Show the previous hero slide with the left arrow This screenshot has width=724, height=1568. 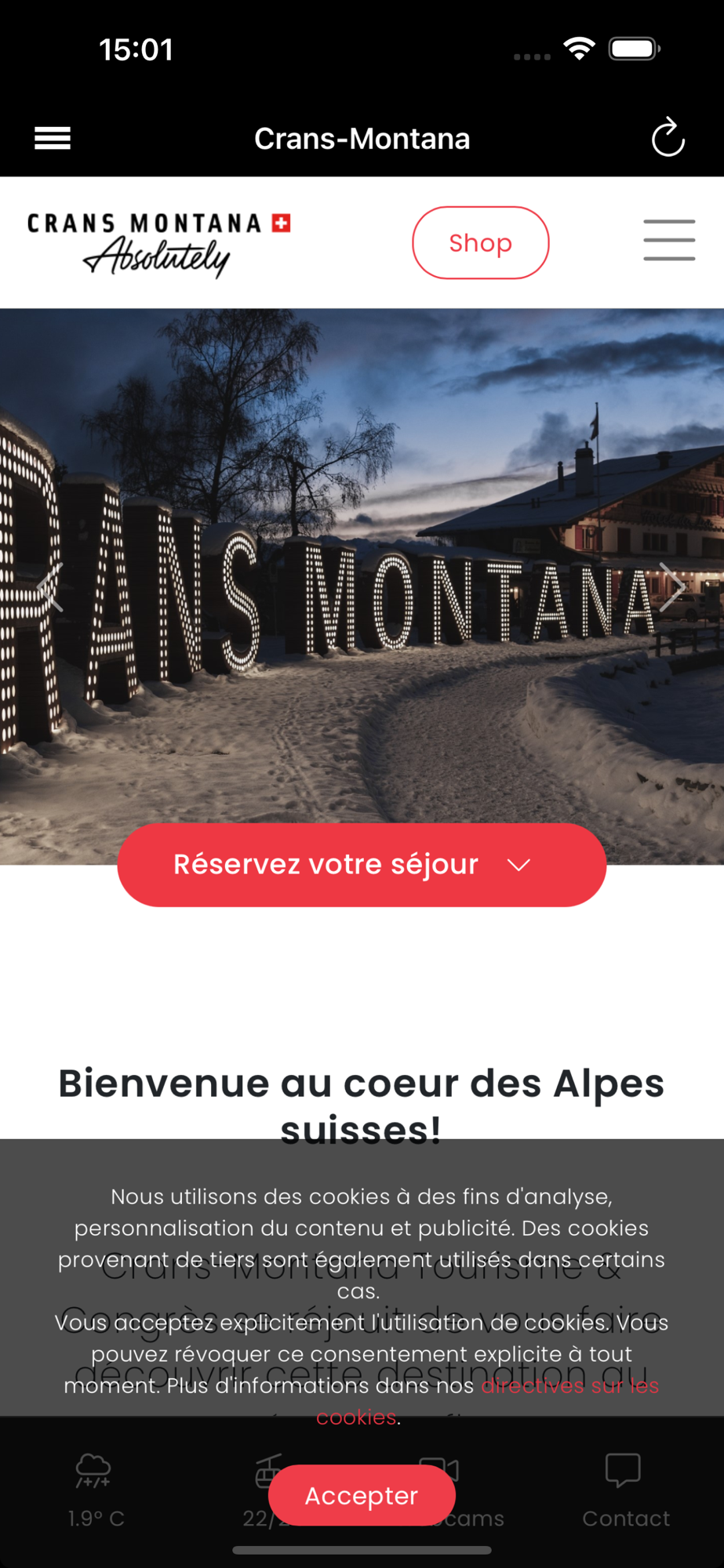click(51, 586)
